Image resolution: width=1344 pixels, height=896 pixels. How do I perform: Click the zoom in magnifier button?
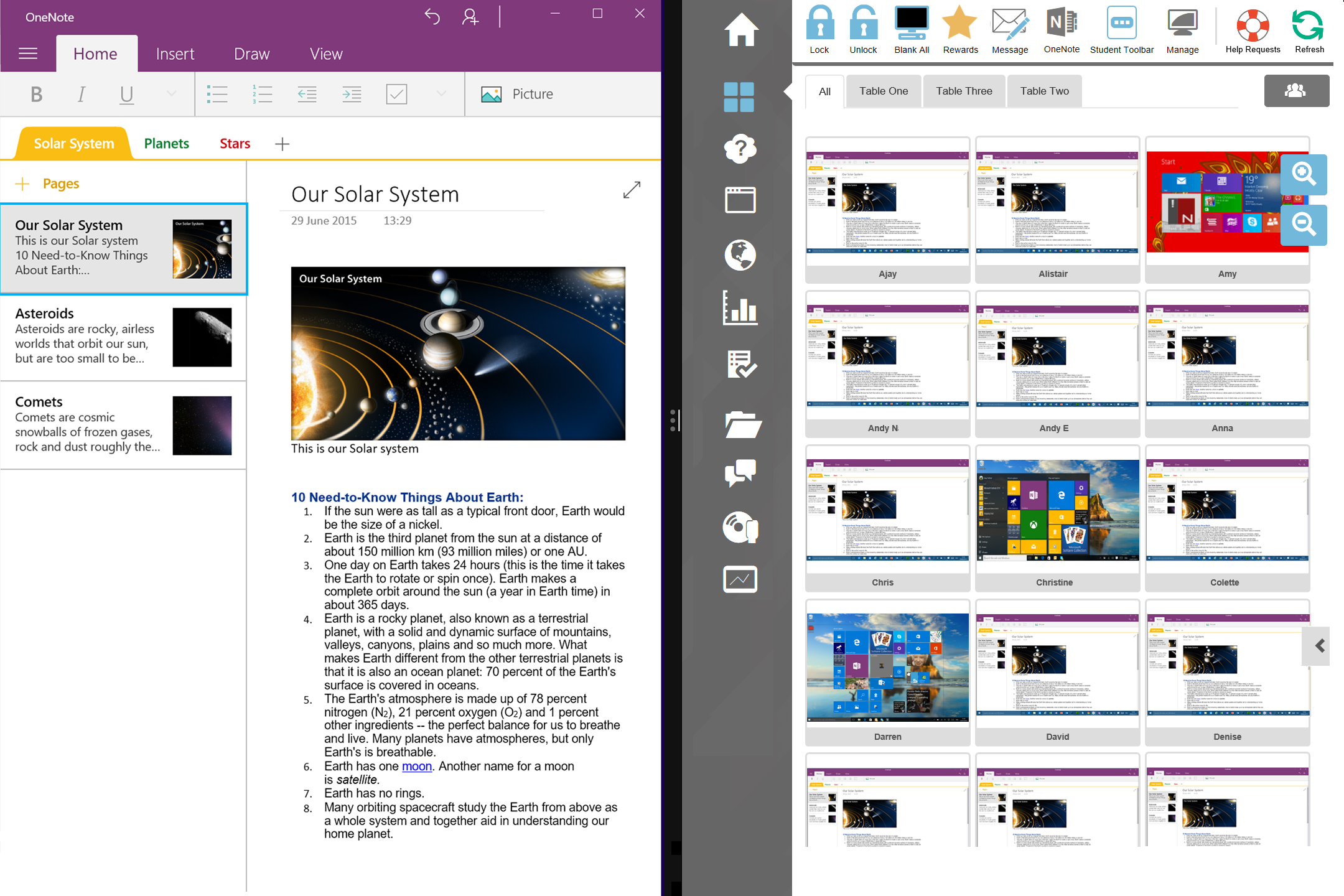click(x=1304, y=174)
